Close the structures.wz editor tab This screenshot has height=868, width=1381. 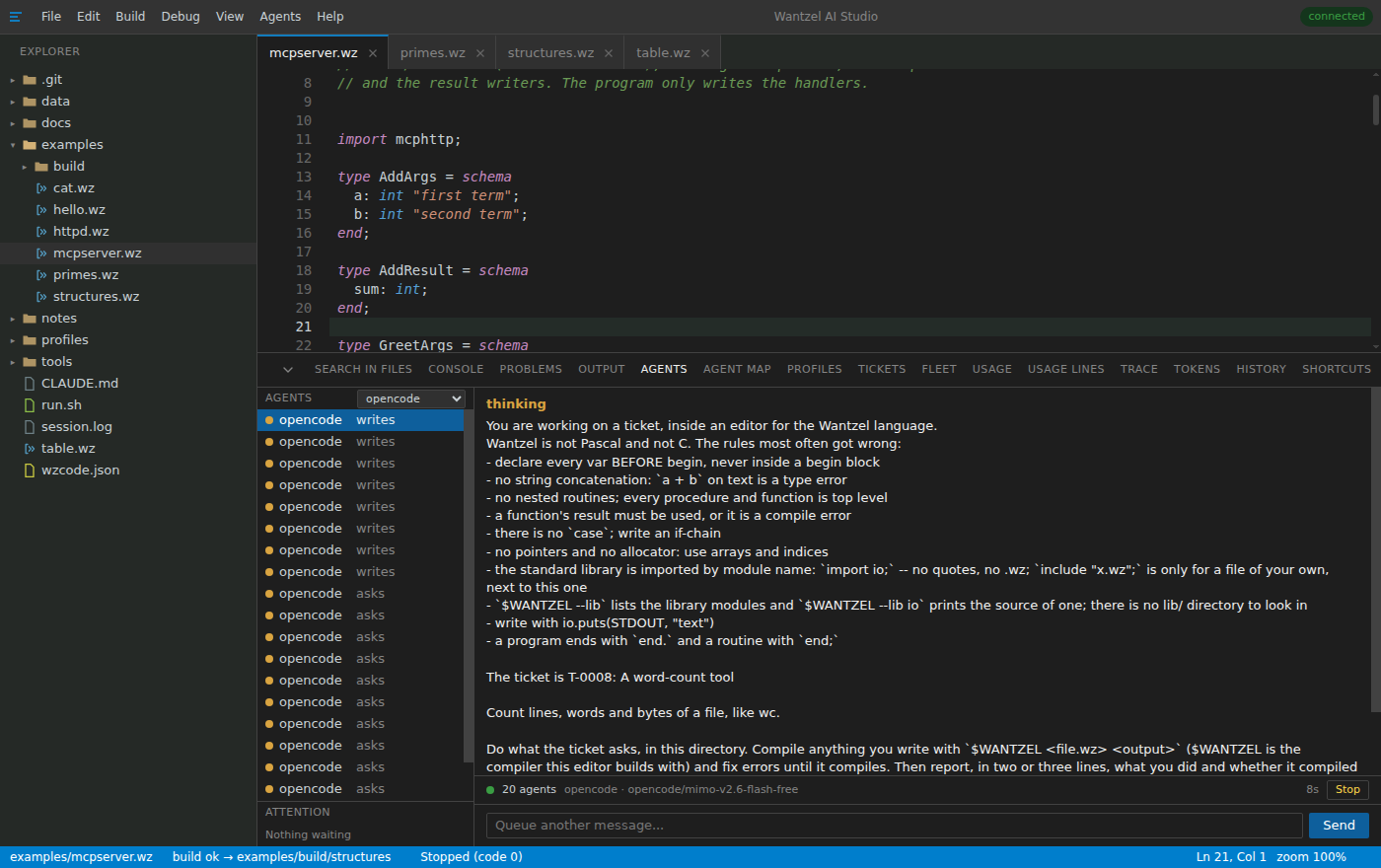tap(609, 53)
